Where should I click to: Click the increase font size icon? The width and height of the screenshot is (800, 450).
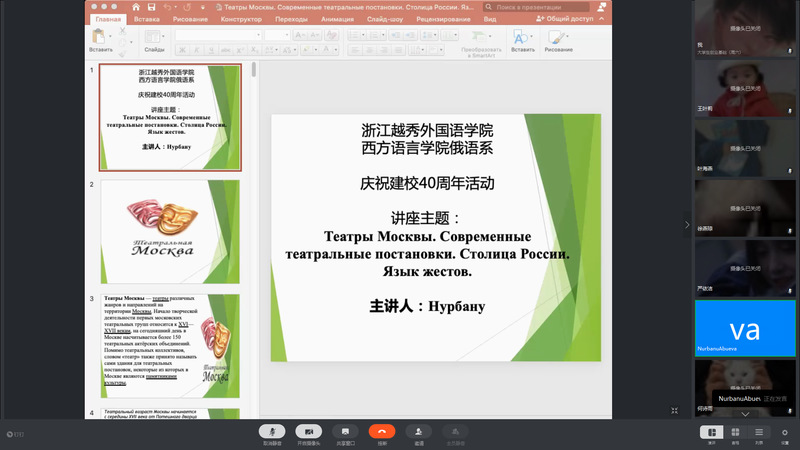[x=301, y=35]
